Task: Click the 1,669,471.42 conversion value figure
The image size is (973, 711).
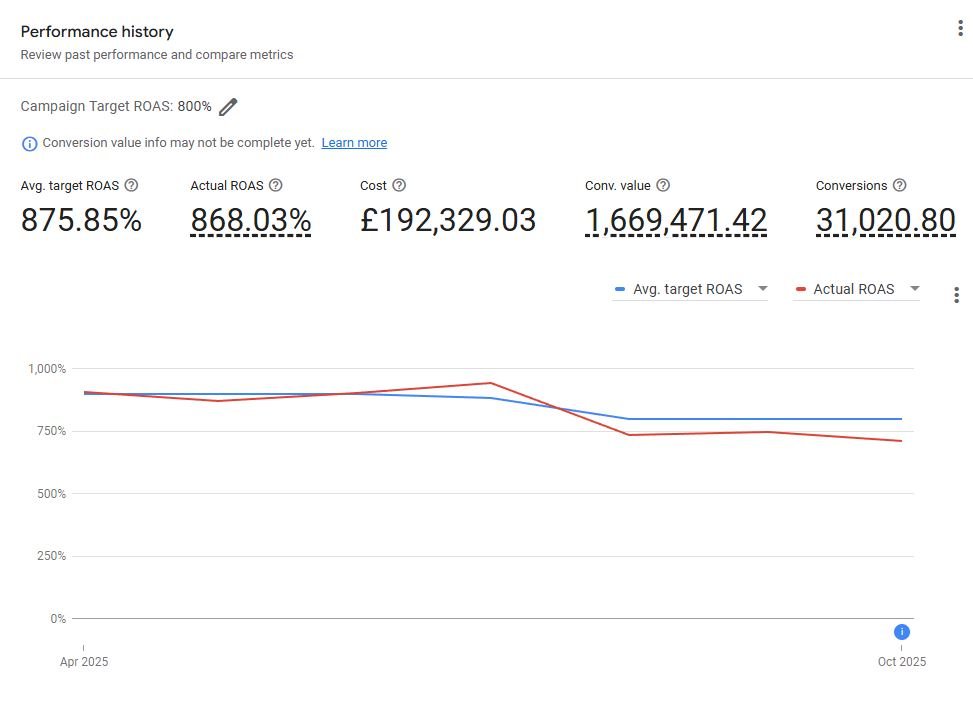Action: tap(676, 220)
